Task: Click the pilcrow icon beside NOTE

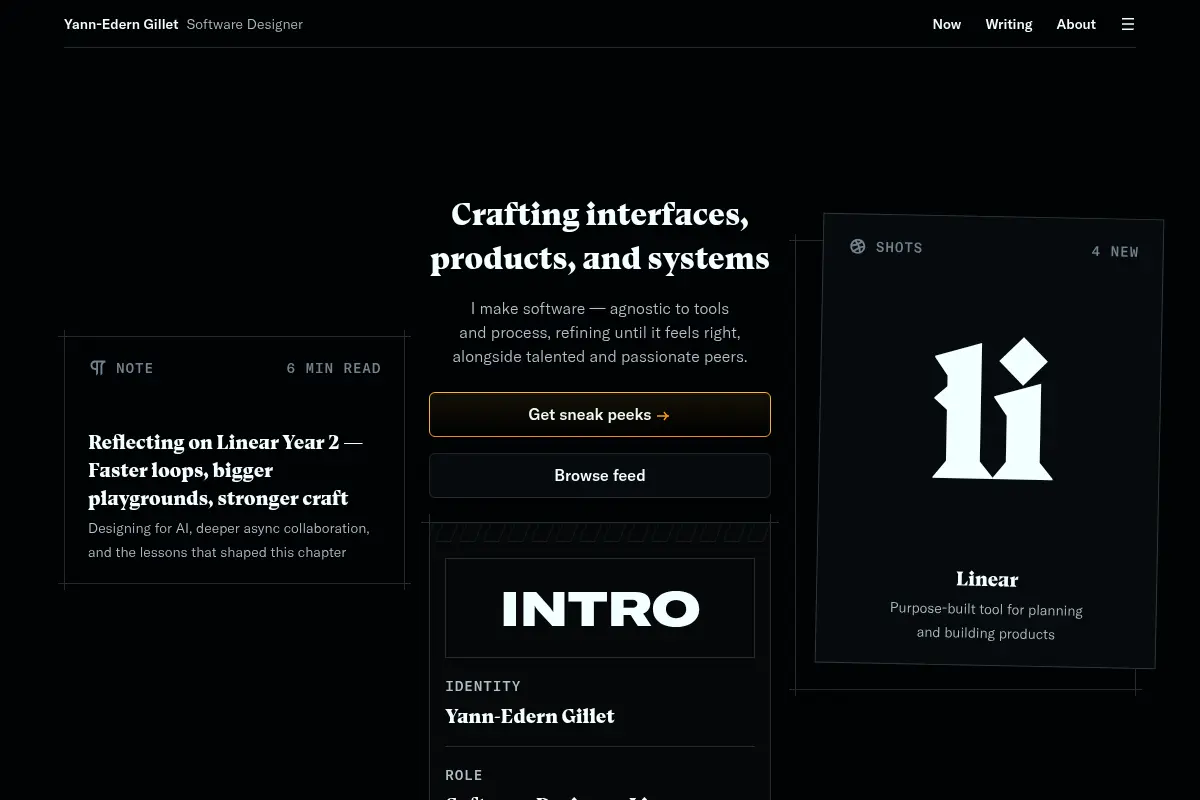Action: pos(98,368)
